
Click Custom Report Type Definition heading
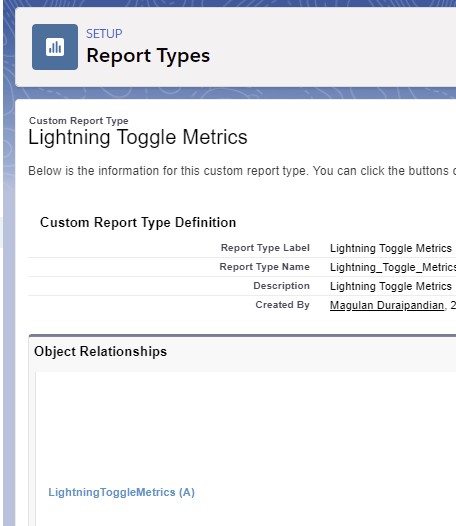tap(138, 222)
